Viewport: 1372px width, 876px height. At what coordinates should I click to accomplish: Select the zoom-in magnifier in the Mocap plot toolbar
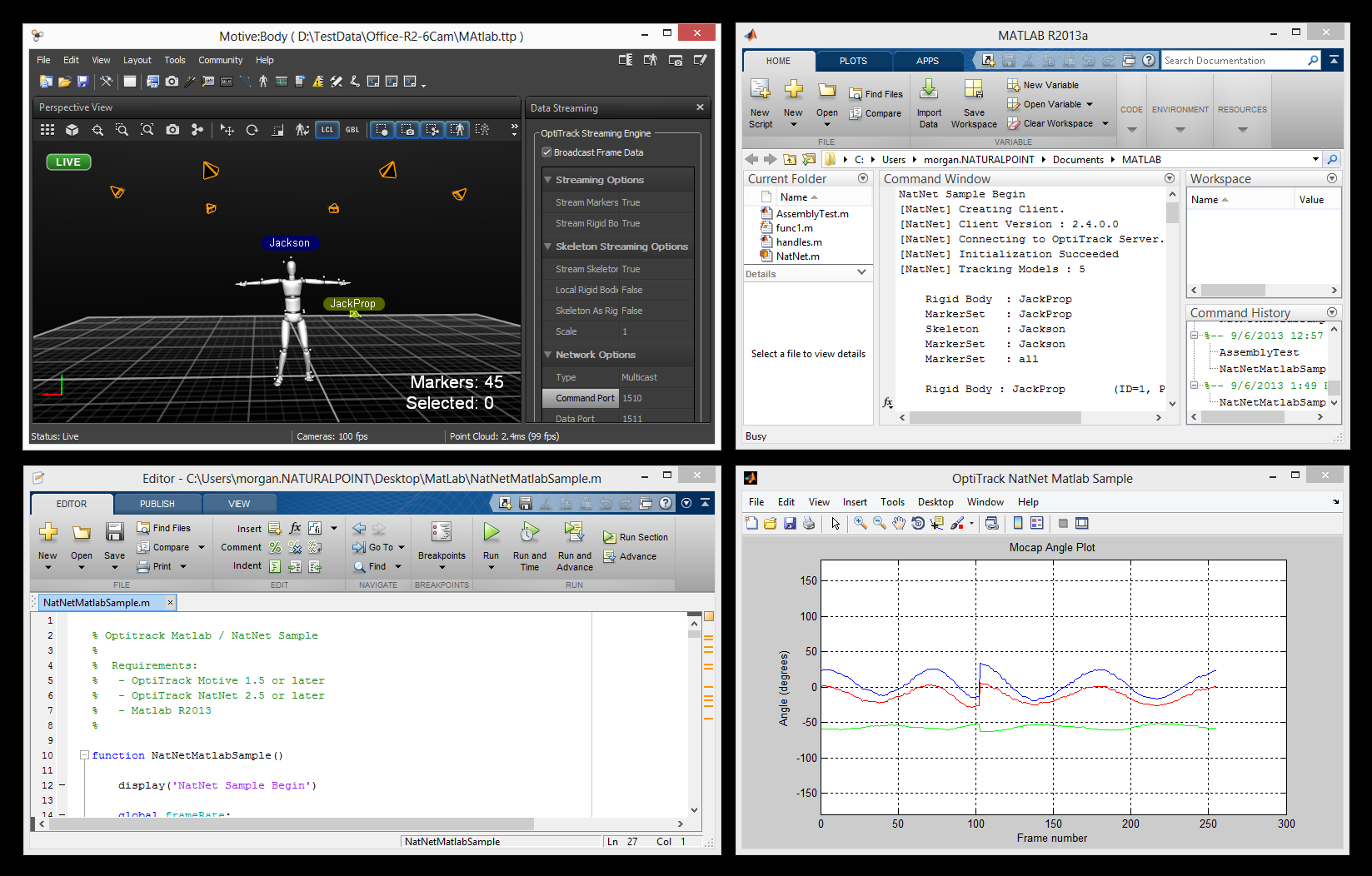[859, 523]
